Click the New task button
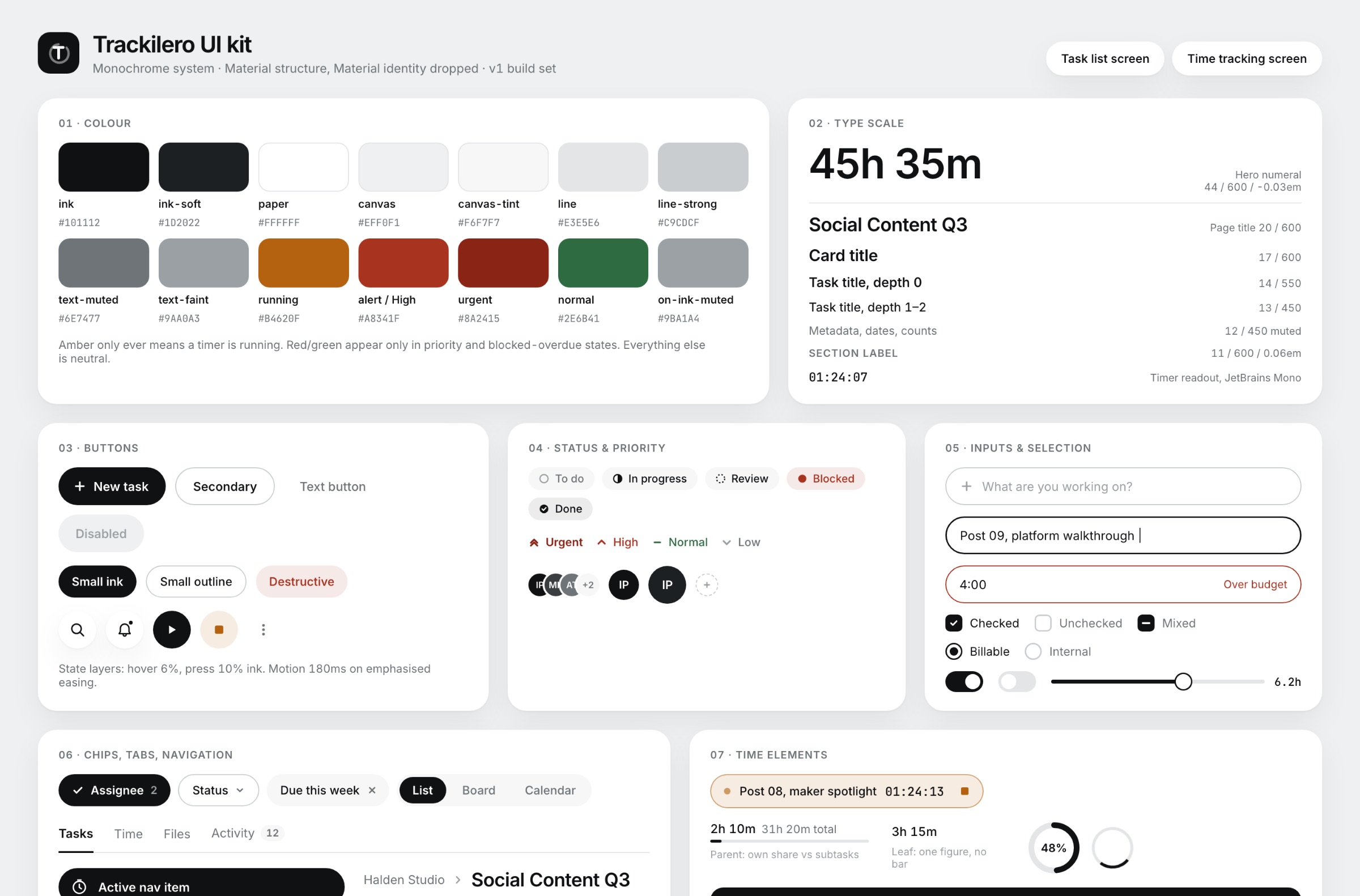This screenshot has width=1360, height=896. click(112, 487)
